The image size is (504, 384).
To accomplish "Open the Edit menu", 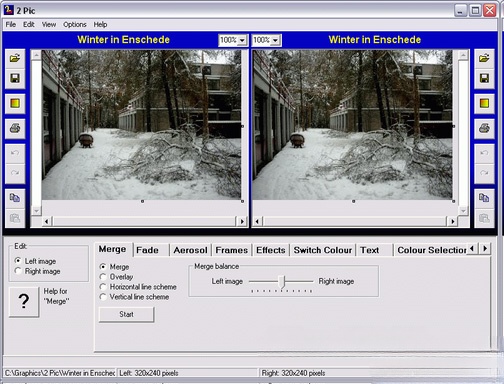I will (29, 24).
